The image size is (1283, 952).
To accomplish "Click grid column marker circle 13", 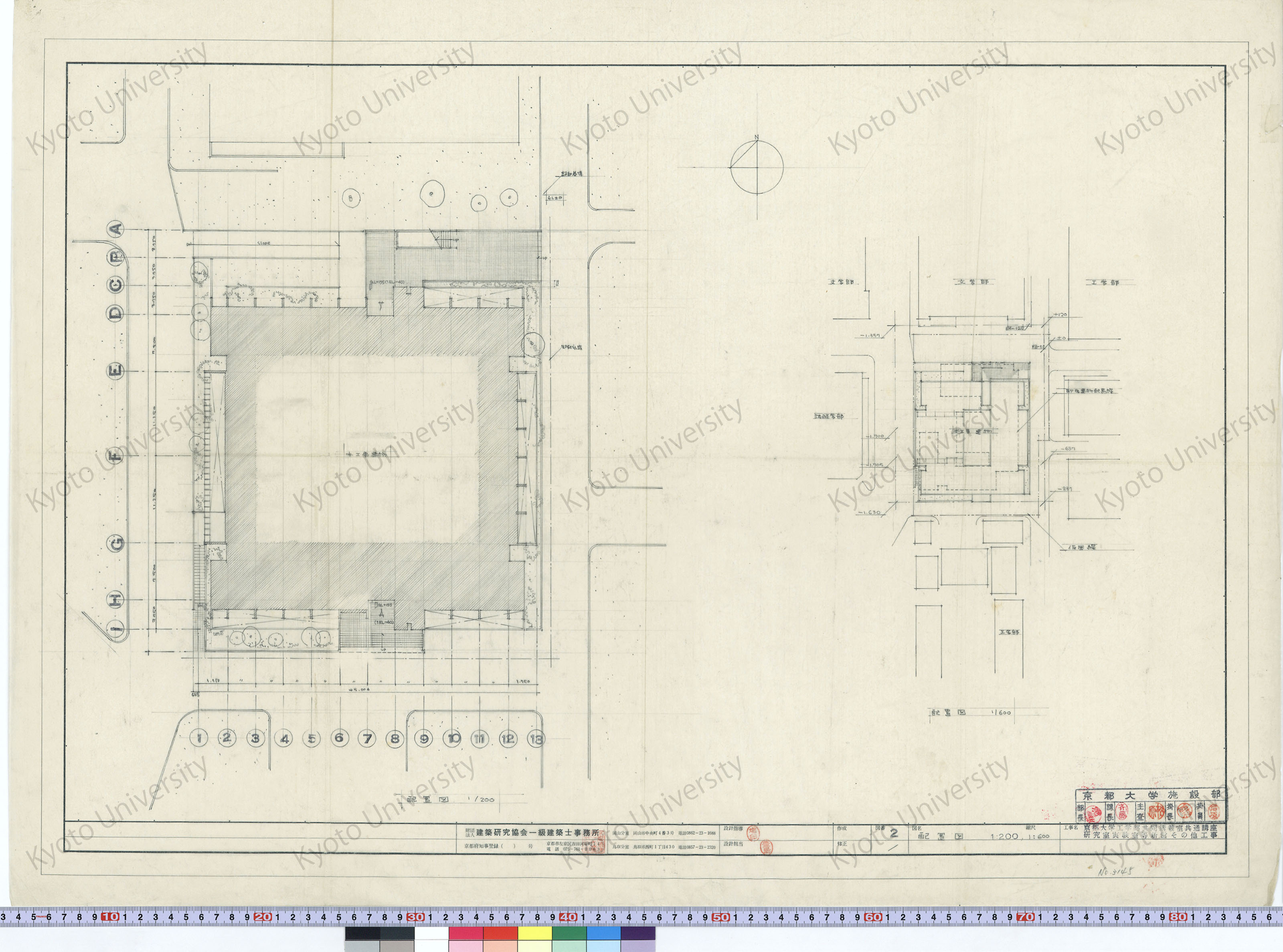I will tap(536, 739).
